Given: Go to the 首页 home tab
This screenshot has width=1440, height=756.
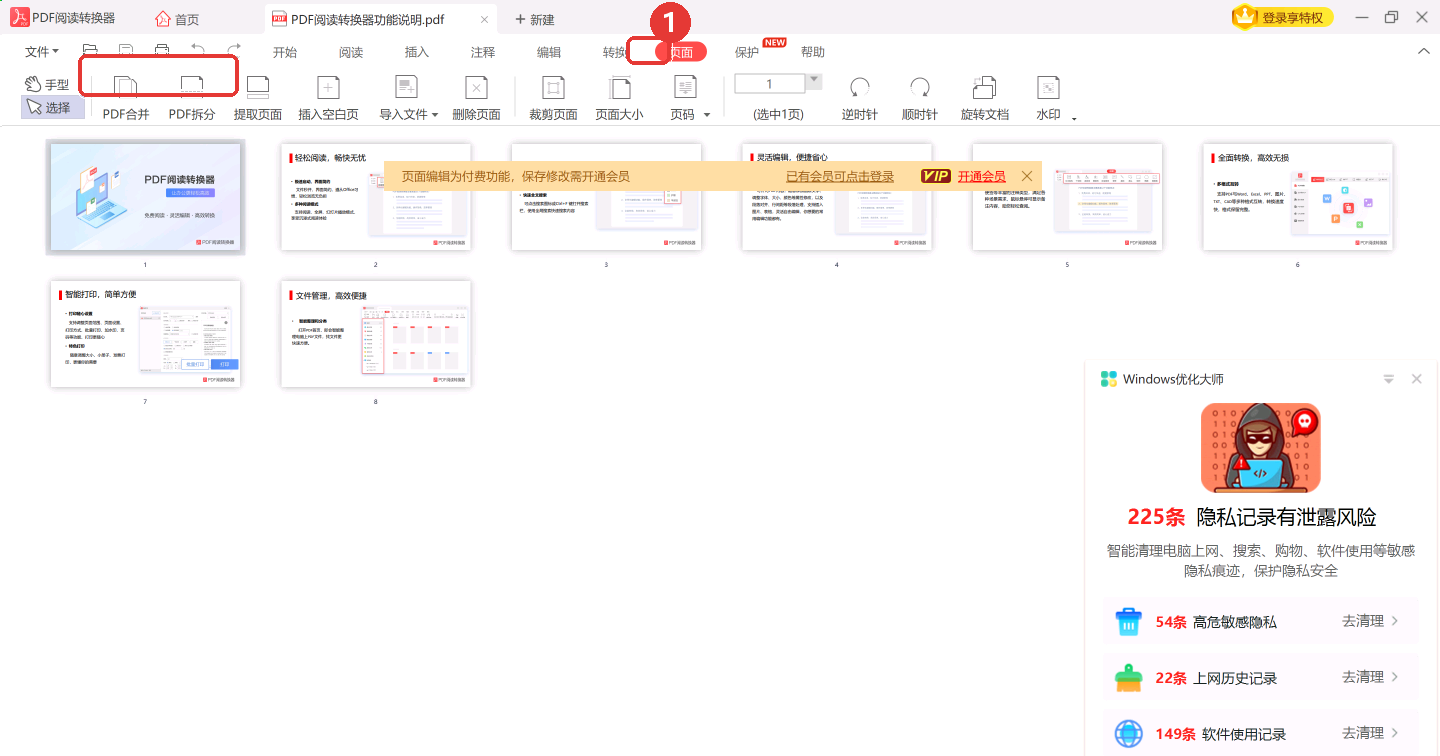Looking at the screenshot, I should tap(178, 19).
